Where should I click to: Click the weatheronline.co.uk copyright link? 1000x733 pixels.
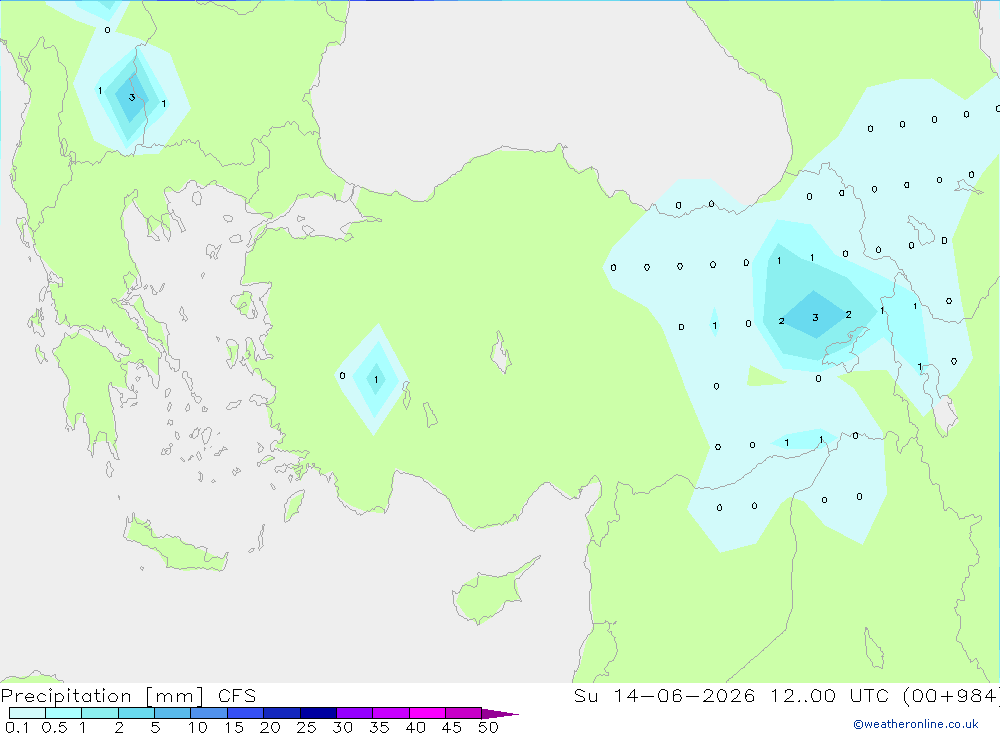pos(916,724)
